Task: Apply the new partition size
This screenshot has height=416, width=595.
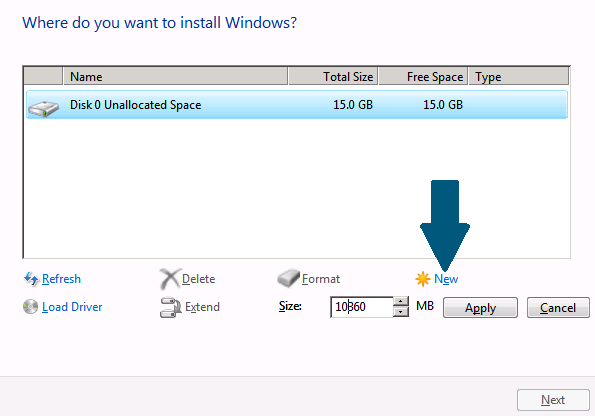Action: coord(480,307)
